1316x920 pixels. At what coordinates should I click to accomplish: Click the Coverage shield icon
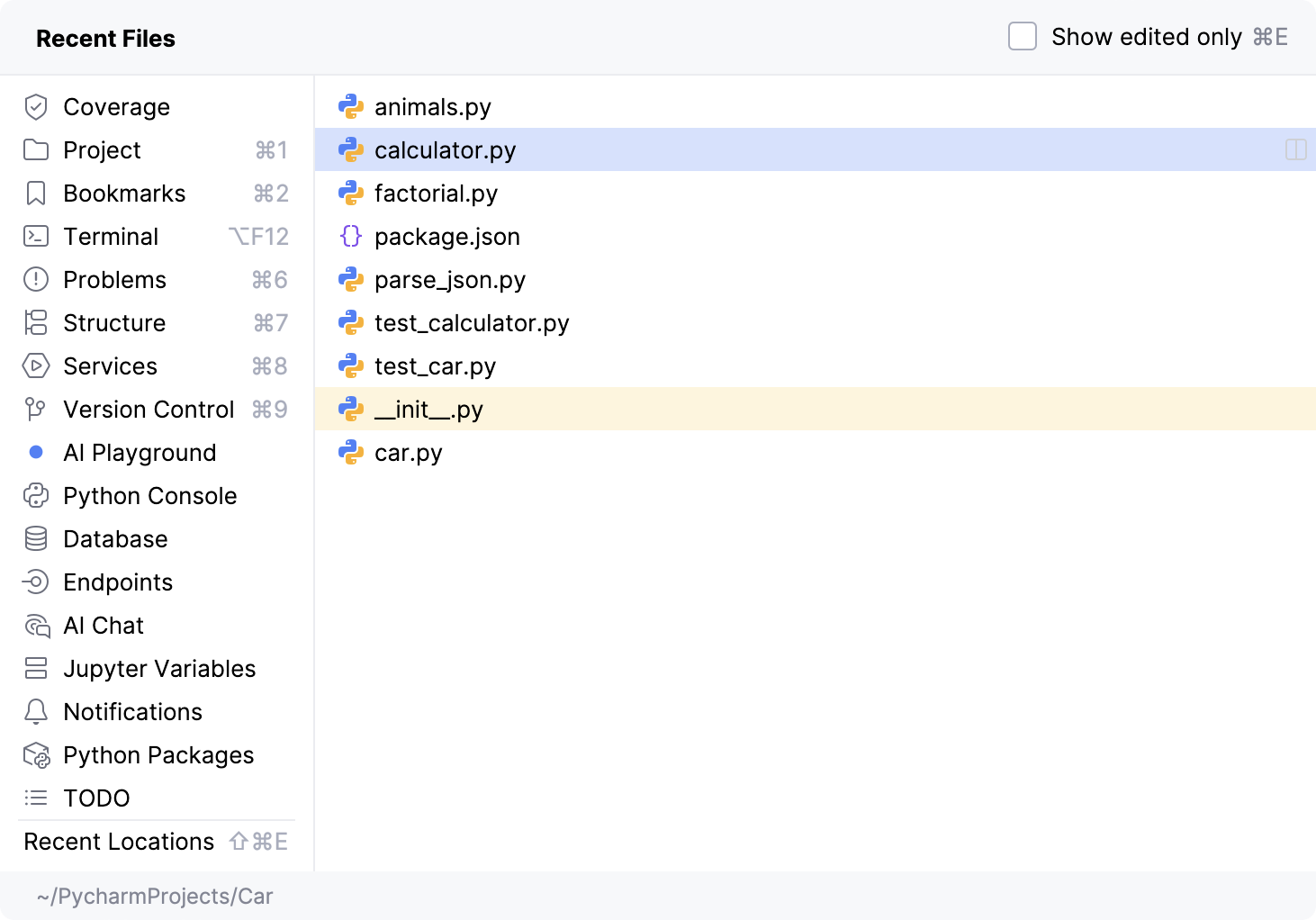click(x=36, y=107)
